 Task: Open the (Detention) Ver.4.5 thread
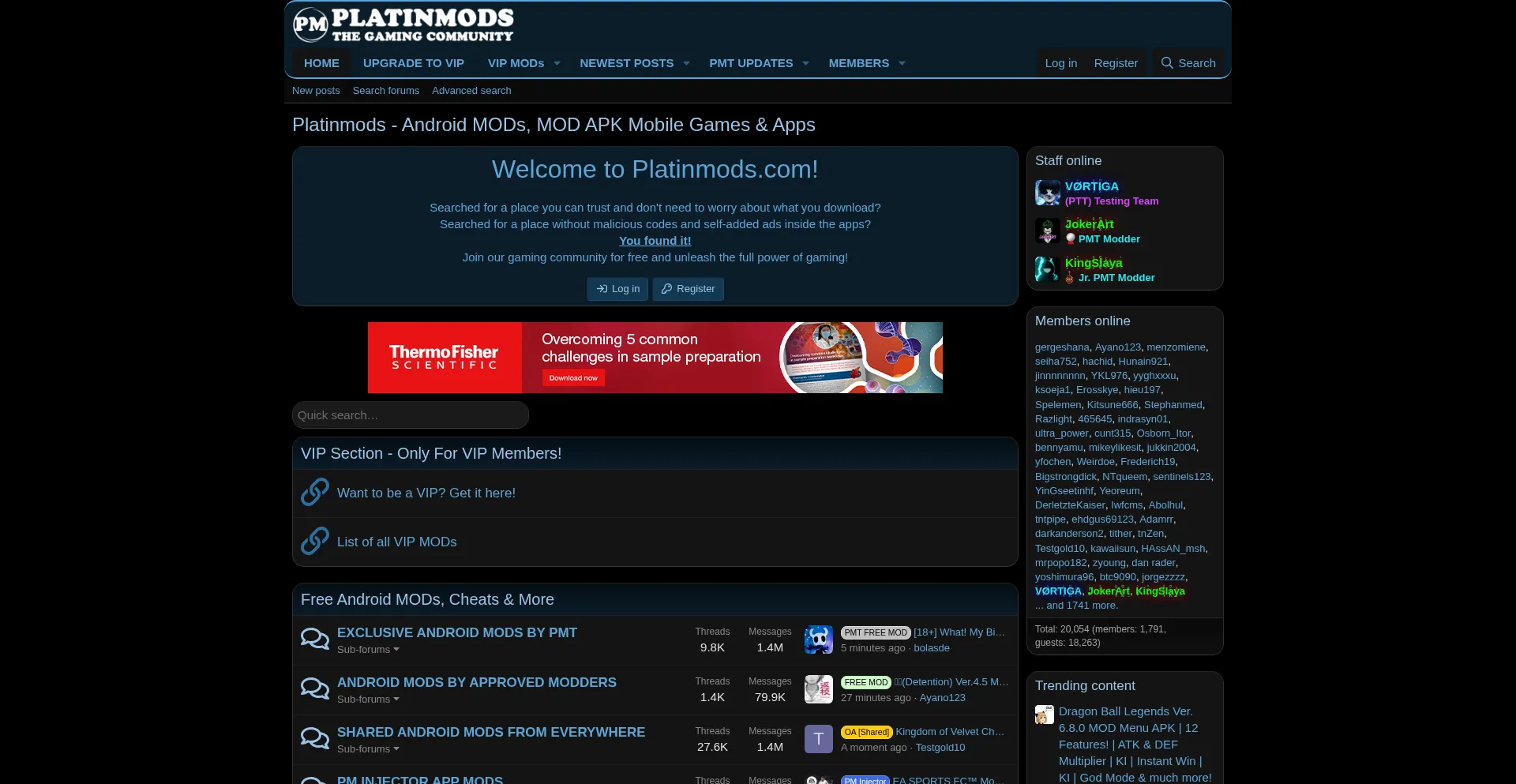pyautogui.click(x=951, y=682)
